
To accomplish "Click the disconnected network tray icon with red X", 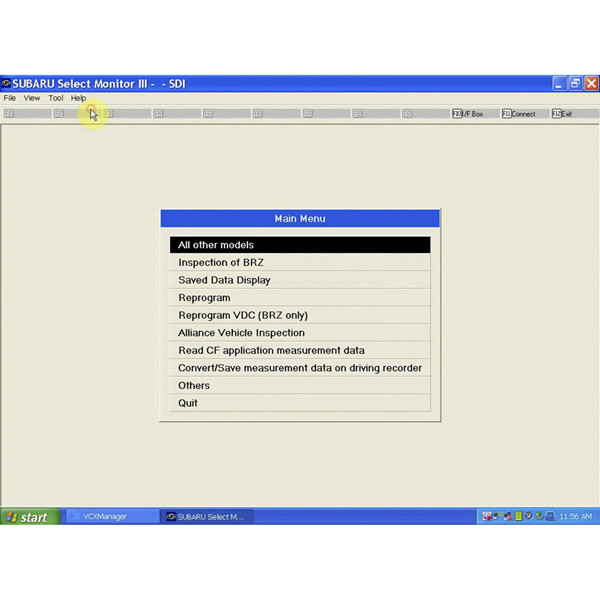I will (x=508, y=516).
